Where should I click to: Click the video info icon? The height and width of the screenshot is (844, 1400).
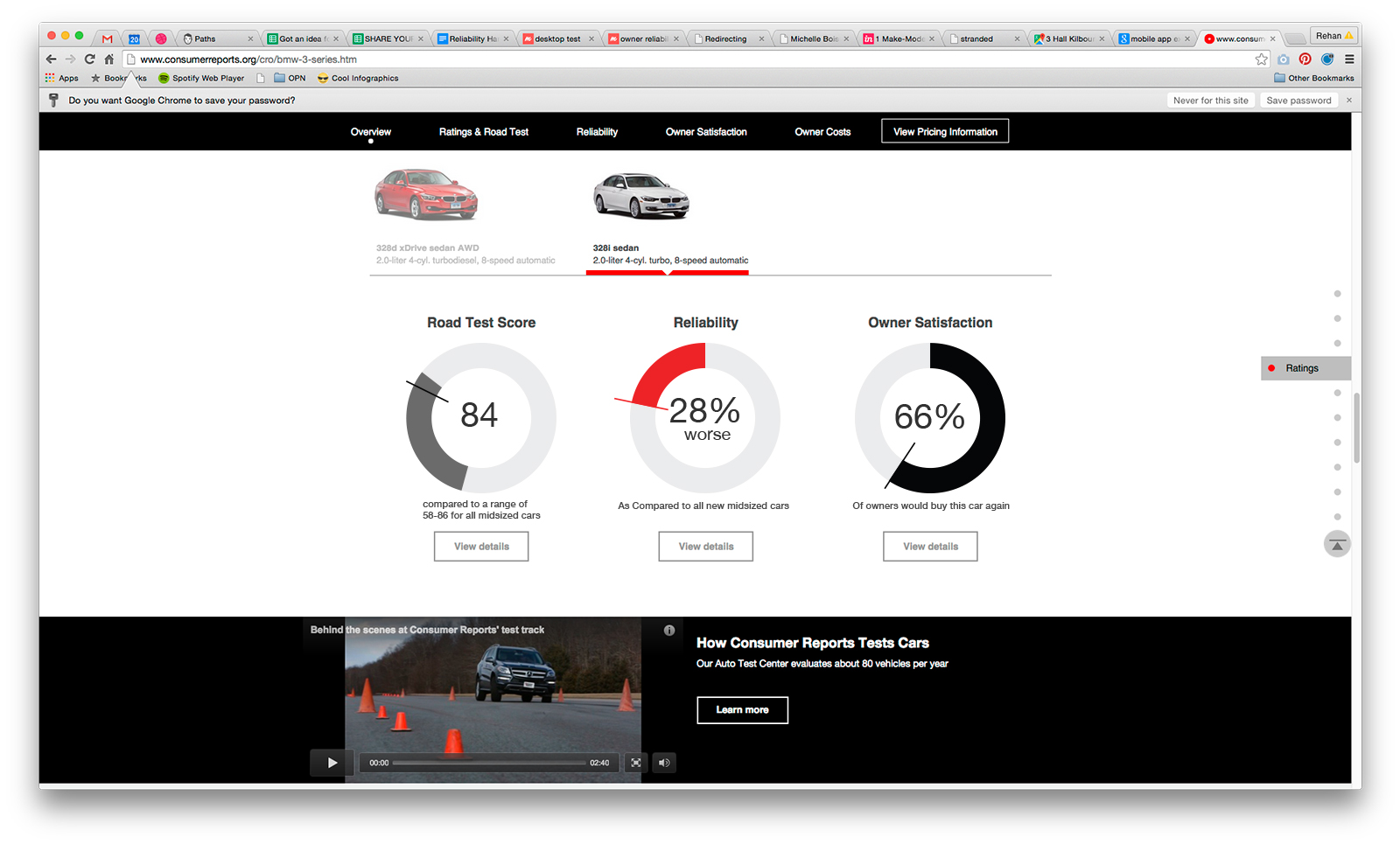click(x=669, y=630)
